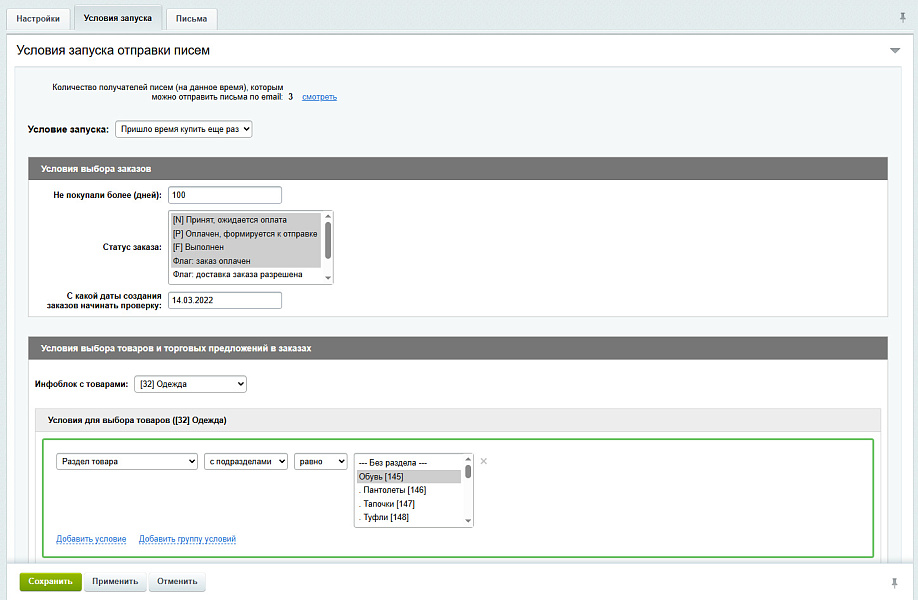This screenshot has height=600, width=918.
Task: Click the pin icon beside the tabs
Action: click(x=904, y=17)
